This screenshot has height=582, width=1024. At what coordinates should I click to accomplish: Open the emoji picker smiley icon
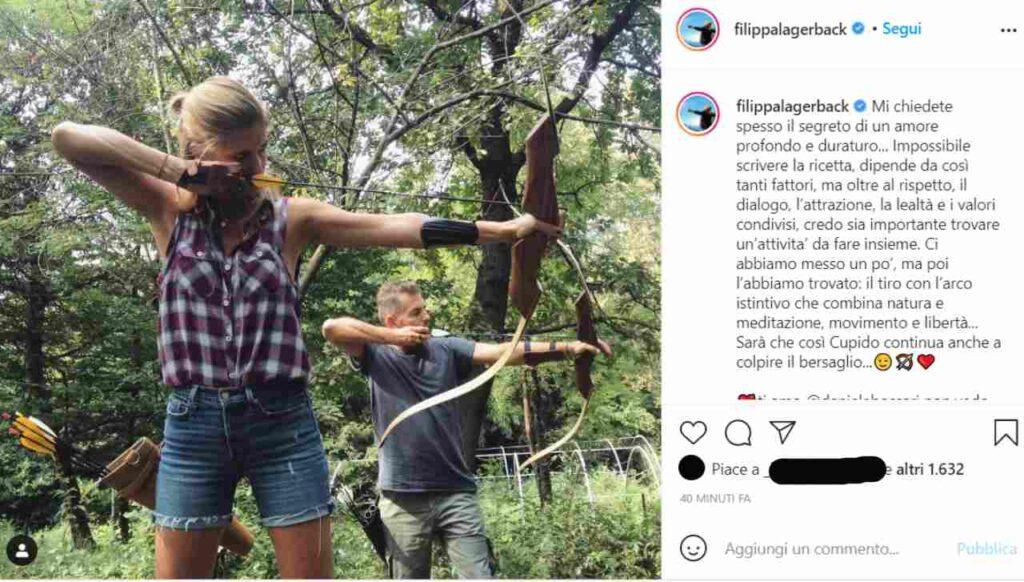point(693,548)
